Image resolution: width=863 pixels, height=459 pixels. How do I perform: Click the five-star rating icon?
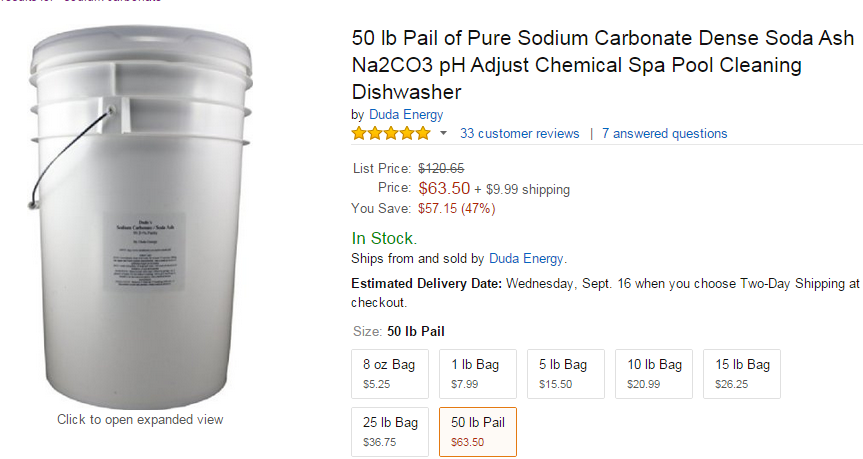pyautogui.click(x=391, y=133)
